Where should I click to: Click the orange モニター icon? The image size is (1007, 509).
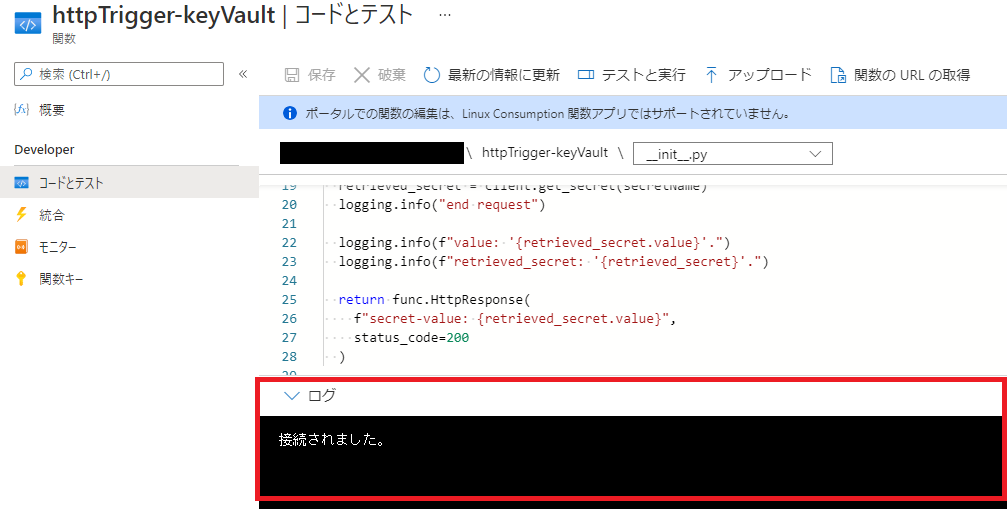pyautogui.click(x=21, y=246)
